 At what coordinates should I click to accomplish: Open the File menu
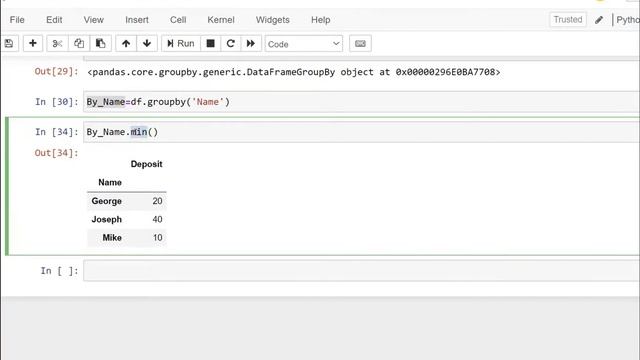[17, 20]
